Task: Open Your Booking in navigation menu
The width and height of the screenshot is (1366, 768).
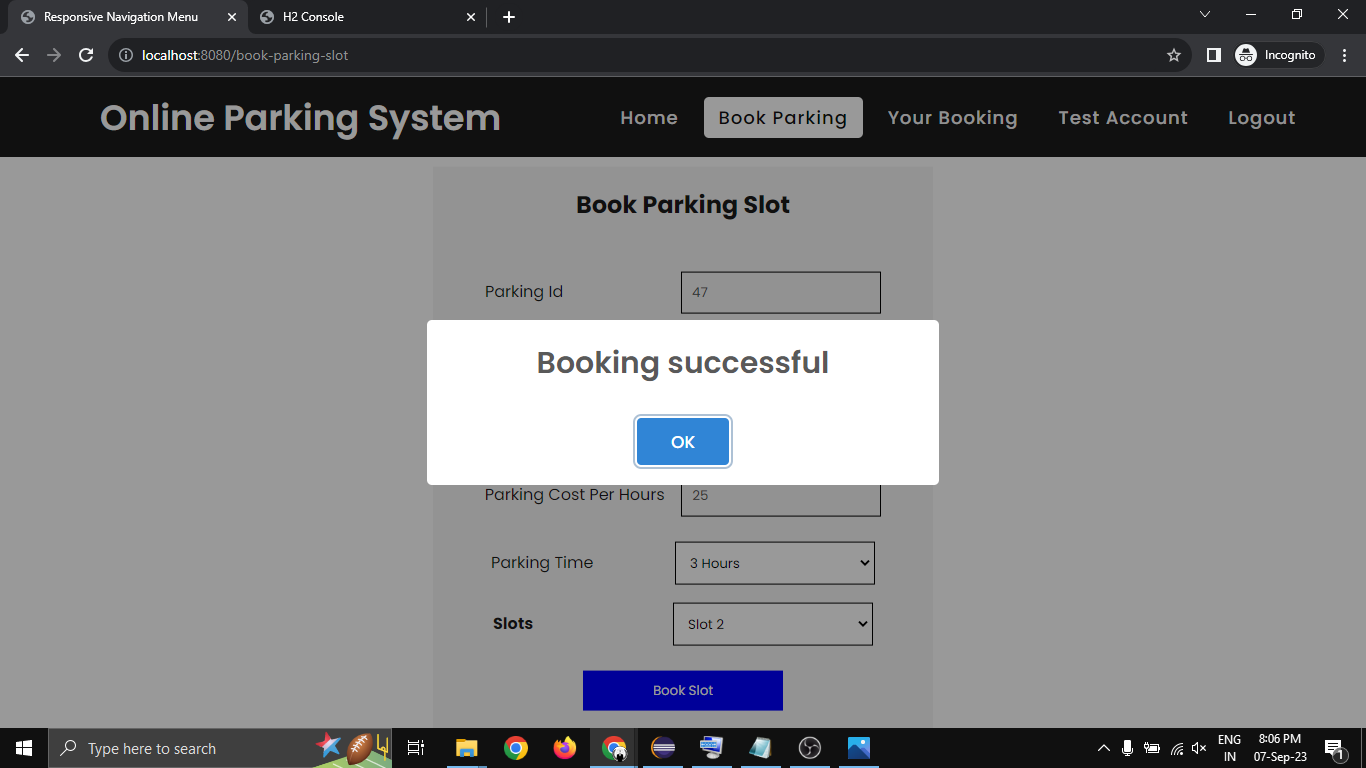Action: click(x=952, y=118)
